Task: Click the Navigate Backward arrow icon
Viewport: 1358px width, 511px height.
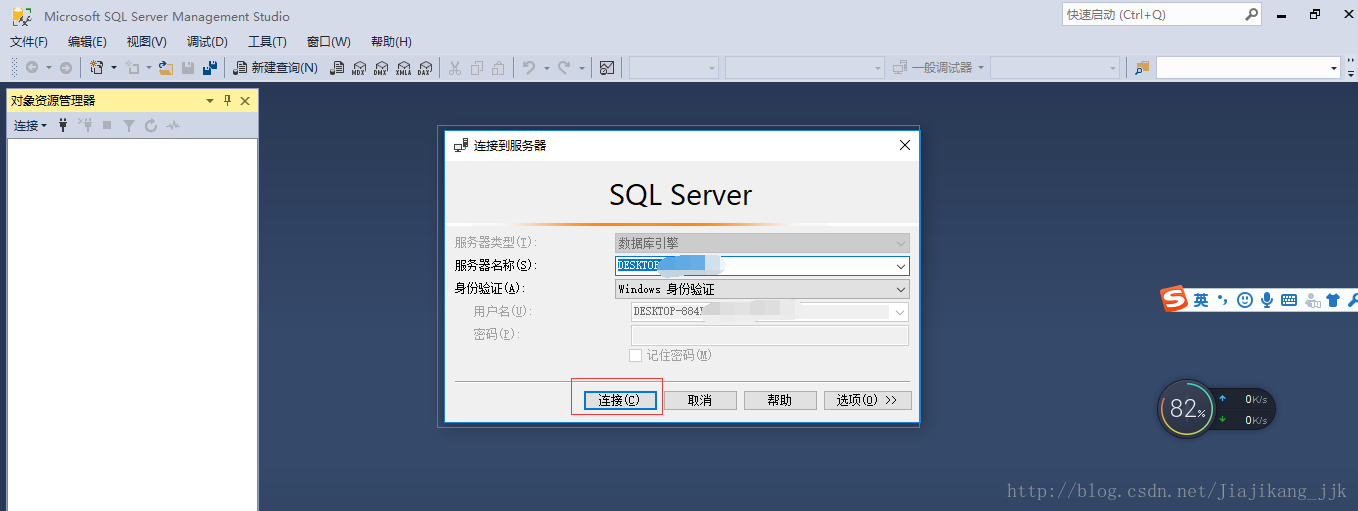Action: 32,68
